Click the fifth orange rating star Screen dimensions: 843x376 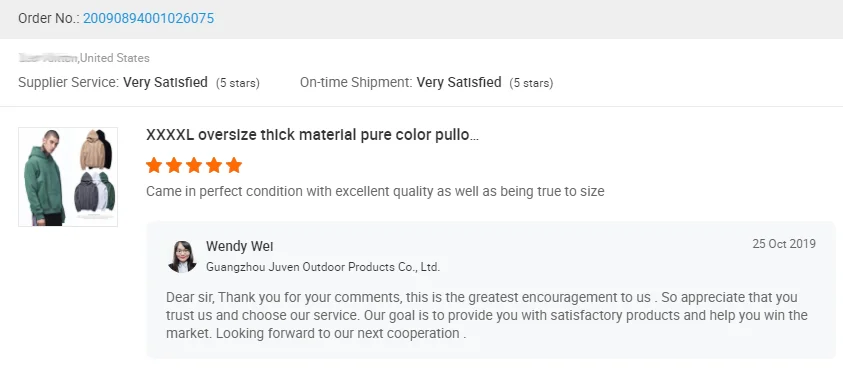pos(234,165)
